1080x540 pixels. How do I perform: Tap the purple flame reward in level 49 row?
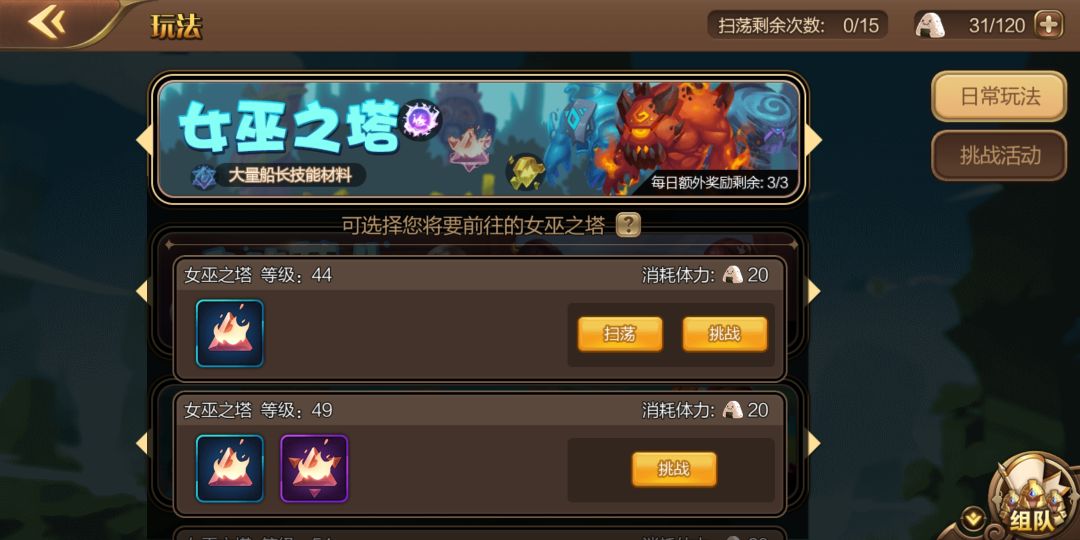coord(314,468)
